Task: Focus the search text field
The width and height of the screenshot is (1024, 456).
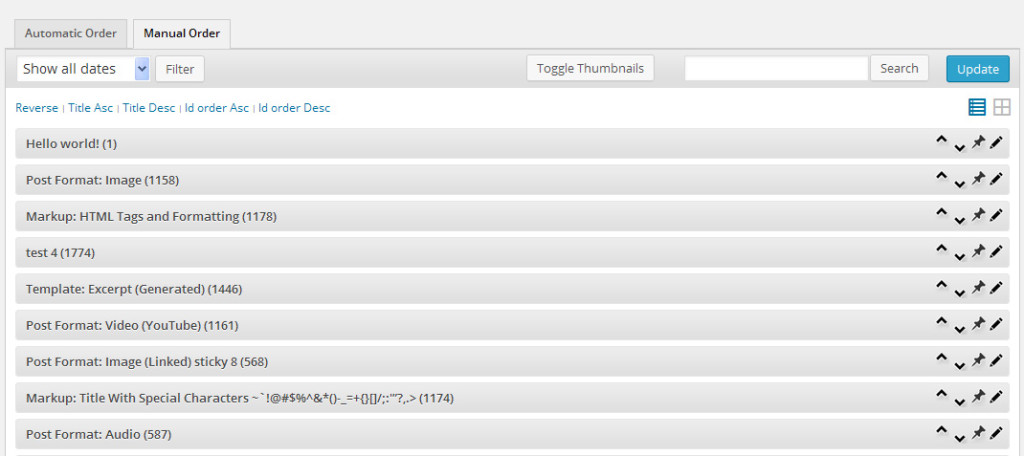Action: click(x=776, y=69)
